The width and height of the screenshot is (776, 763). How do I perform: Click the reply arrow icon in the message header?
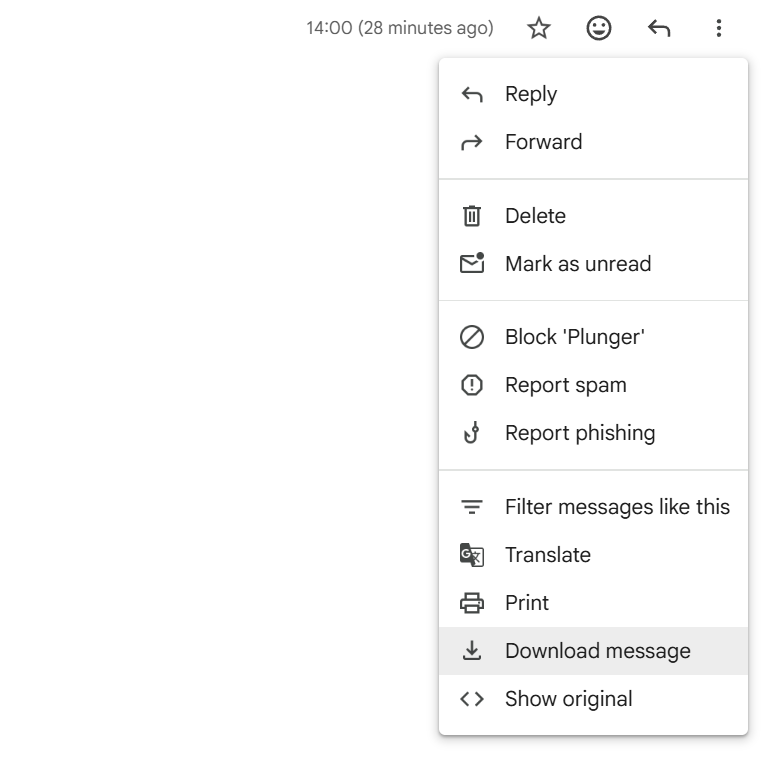(x=659, y=28)
